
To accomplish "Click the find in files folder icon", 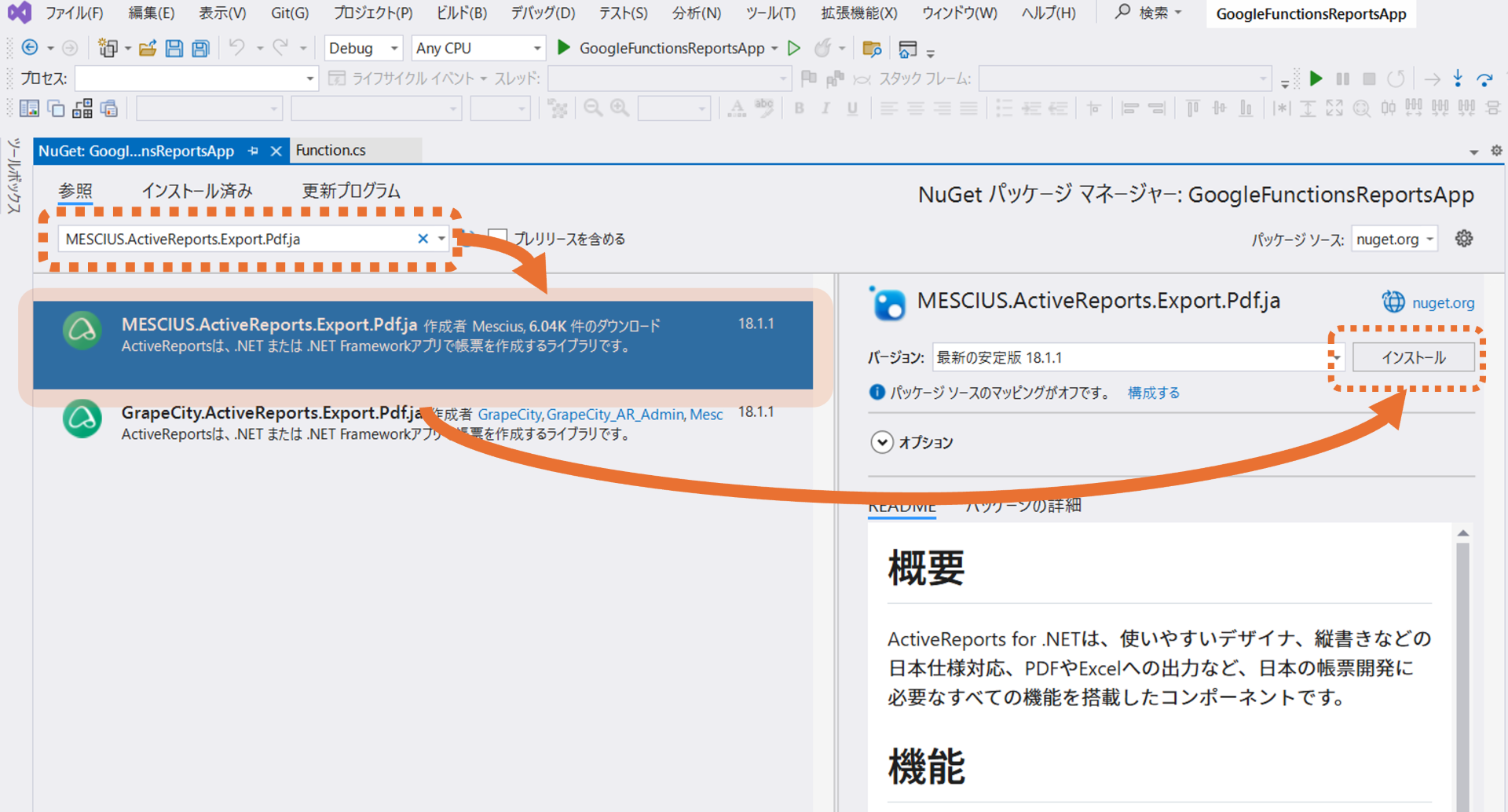I will pyautogui.click(x=872, y=49).
